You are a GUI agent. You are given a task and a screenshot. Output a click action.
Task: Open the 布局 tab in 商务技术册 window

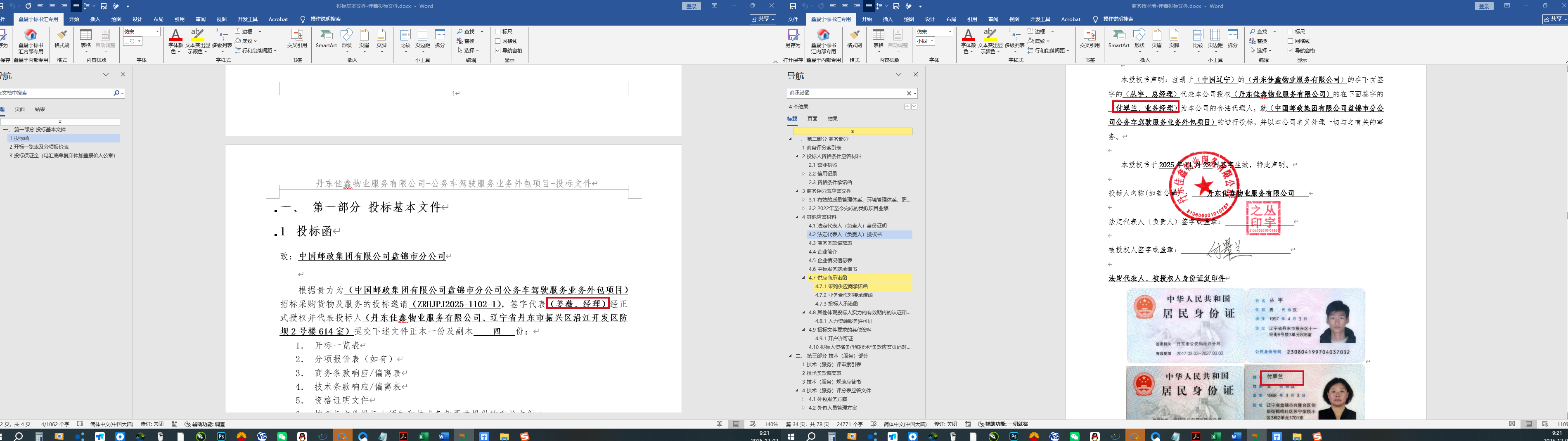[x=951, y=19]
